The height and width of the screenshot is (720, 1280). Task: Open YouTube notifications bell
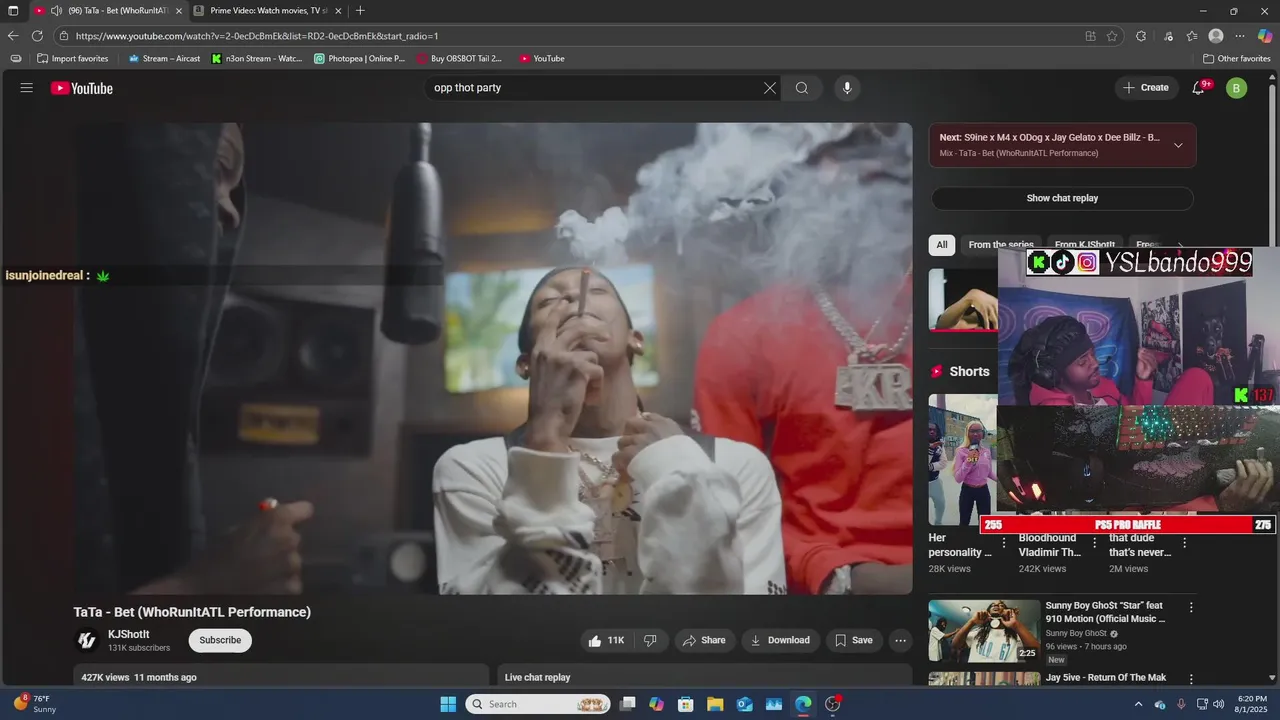(1199, 88)
